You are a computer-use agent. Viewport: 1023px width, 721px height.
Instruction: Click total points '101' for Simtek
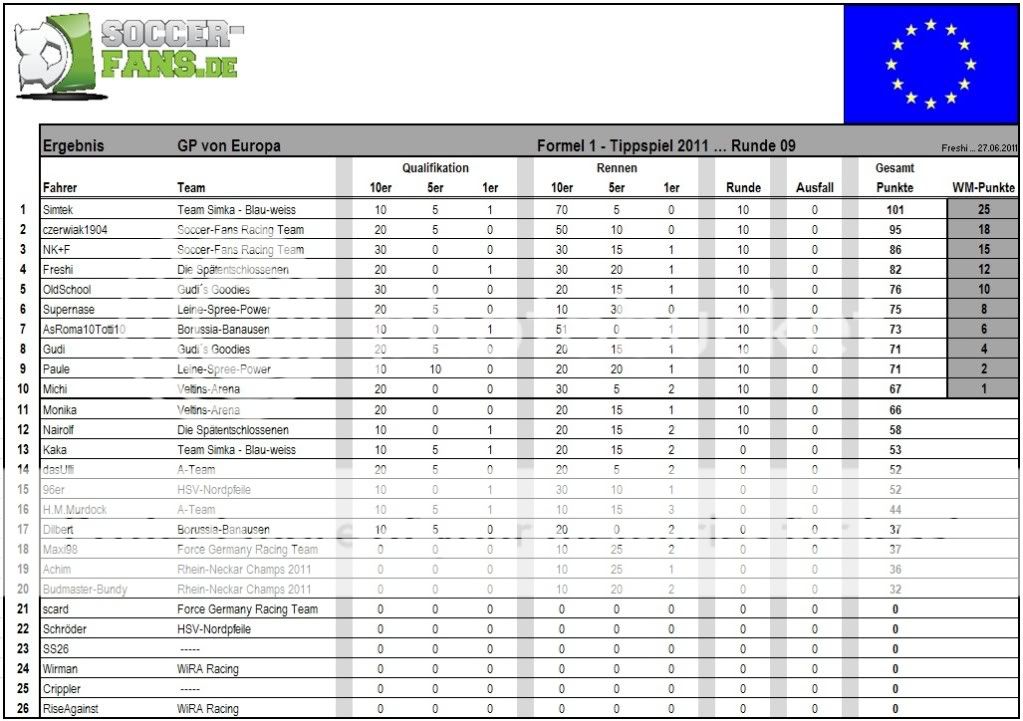(895, 210)
